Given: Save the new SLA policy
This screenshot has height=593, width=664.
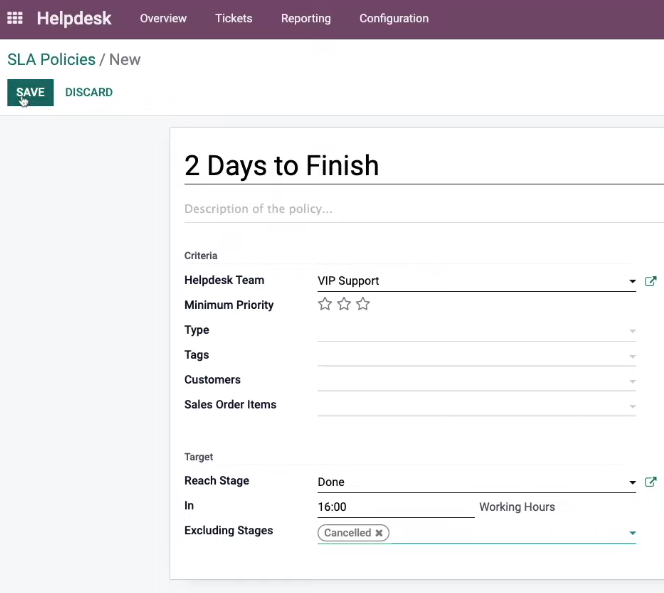Looking at the screenshot, I should click(x=30, y=92).
